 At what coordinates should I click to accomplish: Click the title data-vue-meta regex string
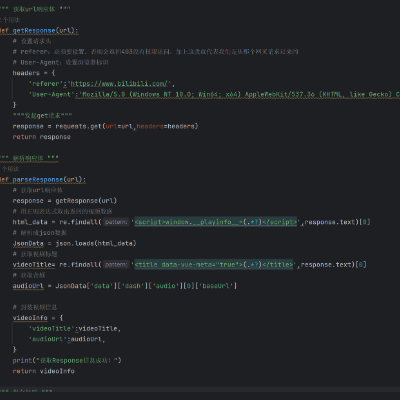(x=214, y=265)
